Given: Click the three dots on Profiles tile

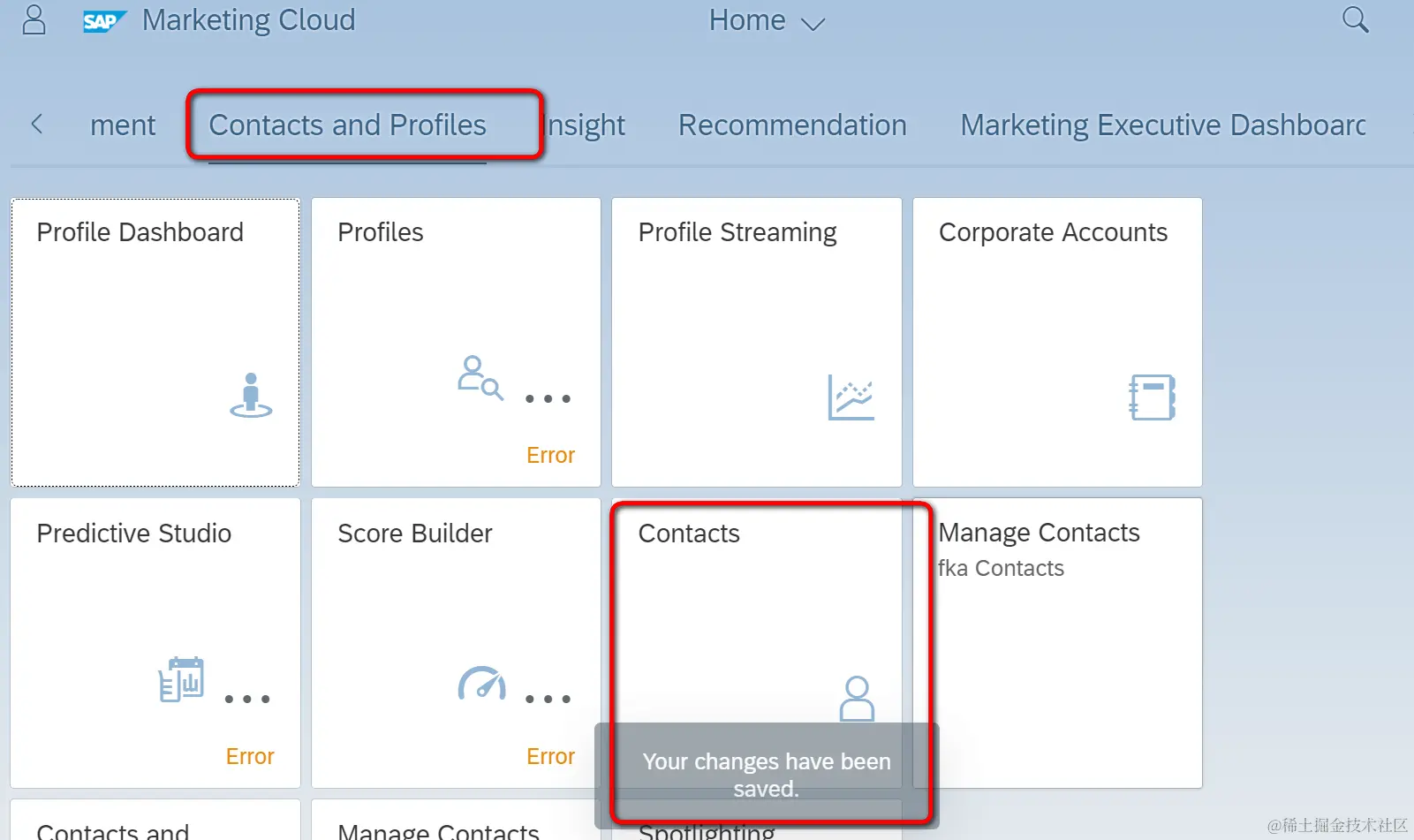Looking at the screenshot, I should coord(548,399).
